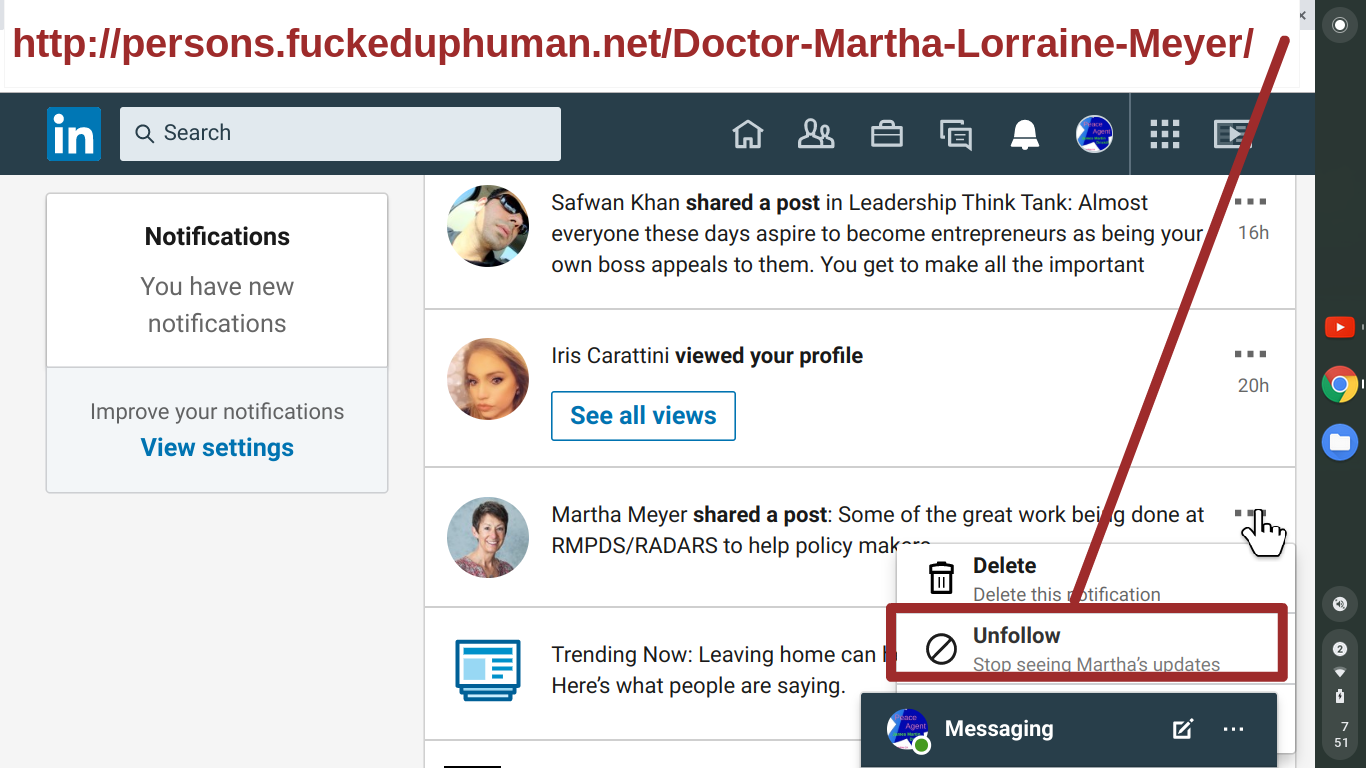Open options for Safwan Khan notification

[1250, 202]
